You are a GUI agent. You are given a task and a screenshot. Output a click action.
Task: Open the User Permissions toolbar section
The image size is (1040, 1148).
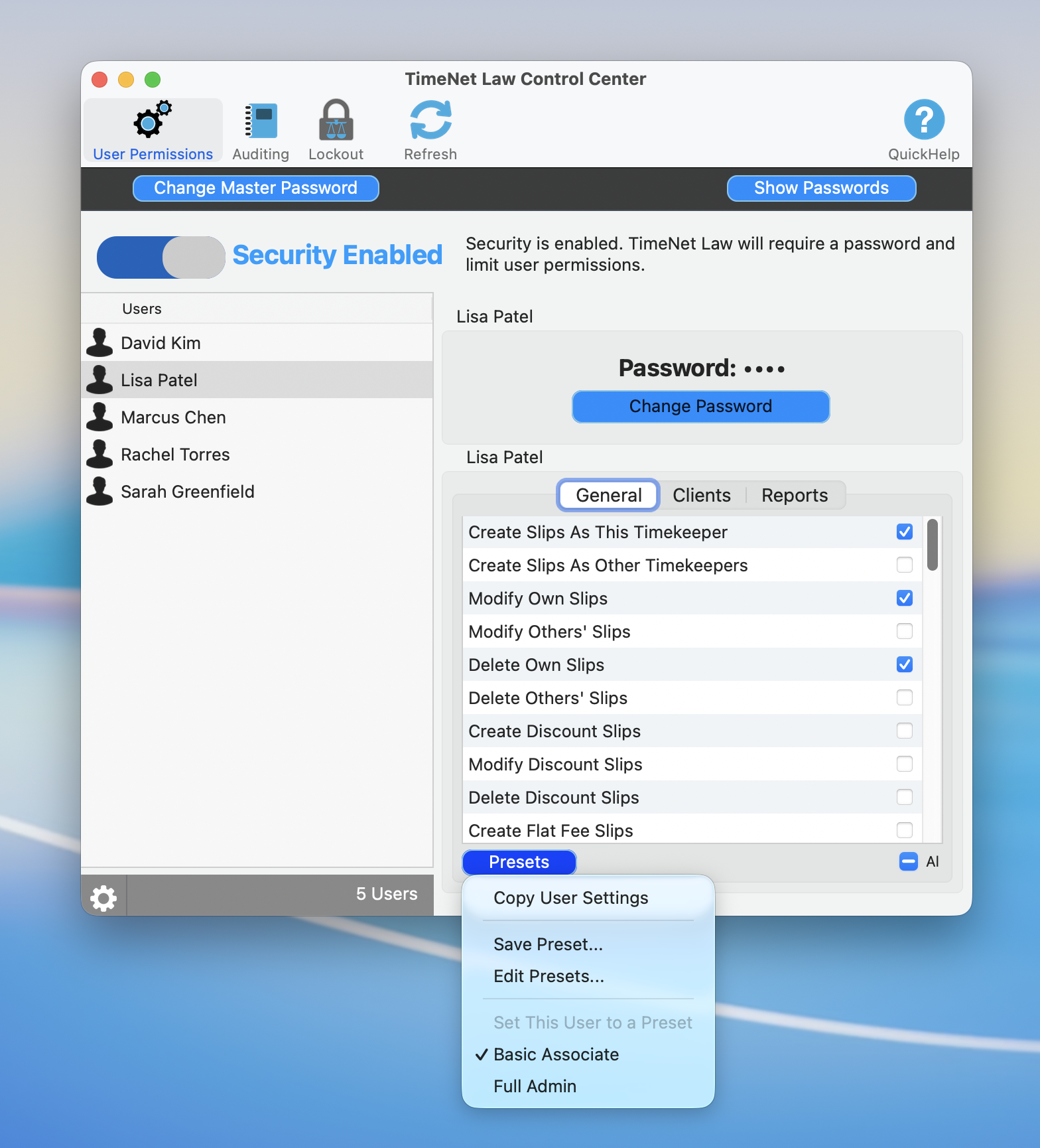[x=153, y=131]
